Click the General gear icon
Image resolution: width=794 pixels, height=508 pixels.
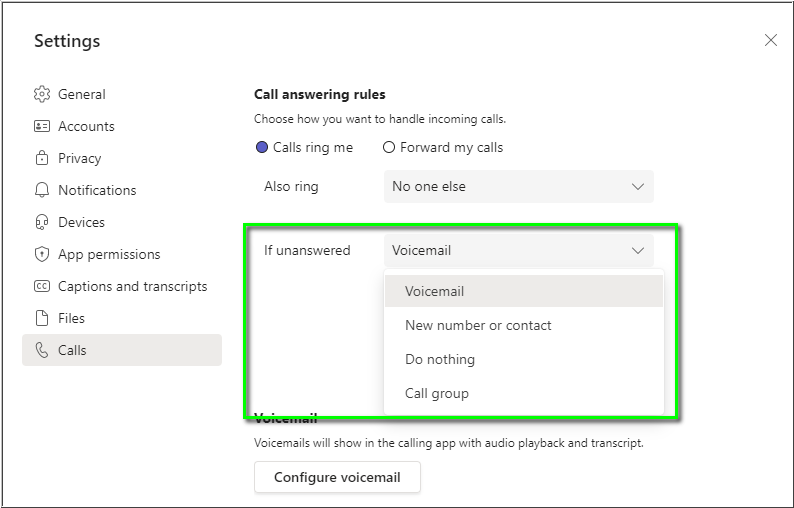(x=42, y=94)
